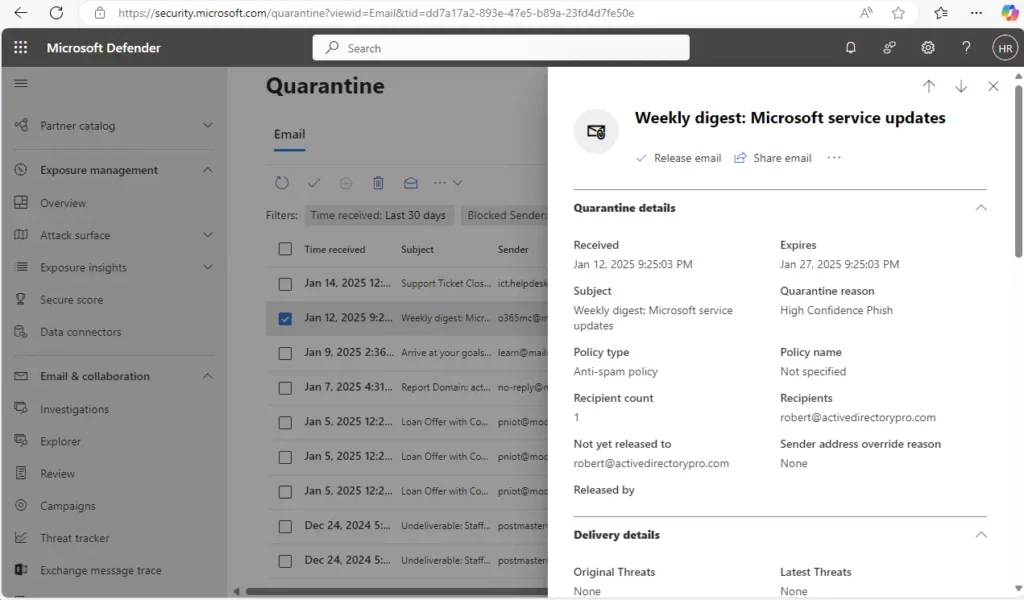The image size is (1024, 600).
Task: Click the Defender Search box
Action: coord(501,48)
